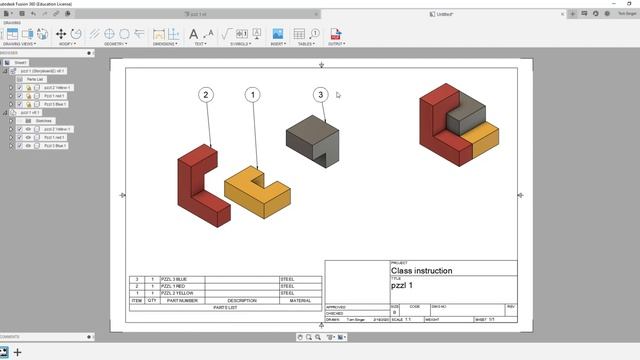Open the Geometry dropdown
640x360 pixels.
(116, 44)
